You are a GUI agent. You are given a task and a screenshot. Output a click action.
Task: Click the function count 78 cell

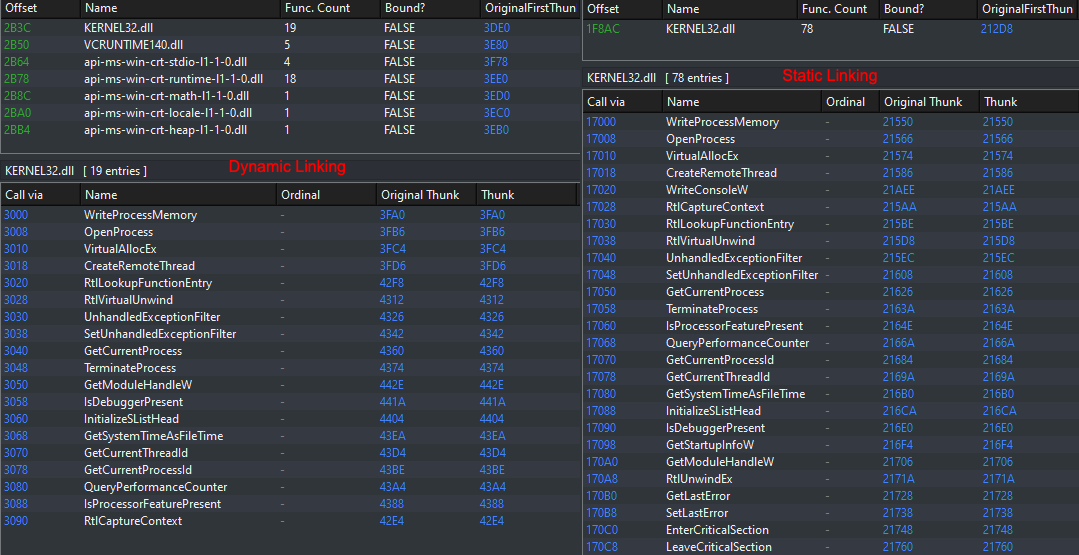(808, 29)
